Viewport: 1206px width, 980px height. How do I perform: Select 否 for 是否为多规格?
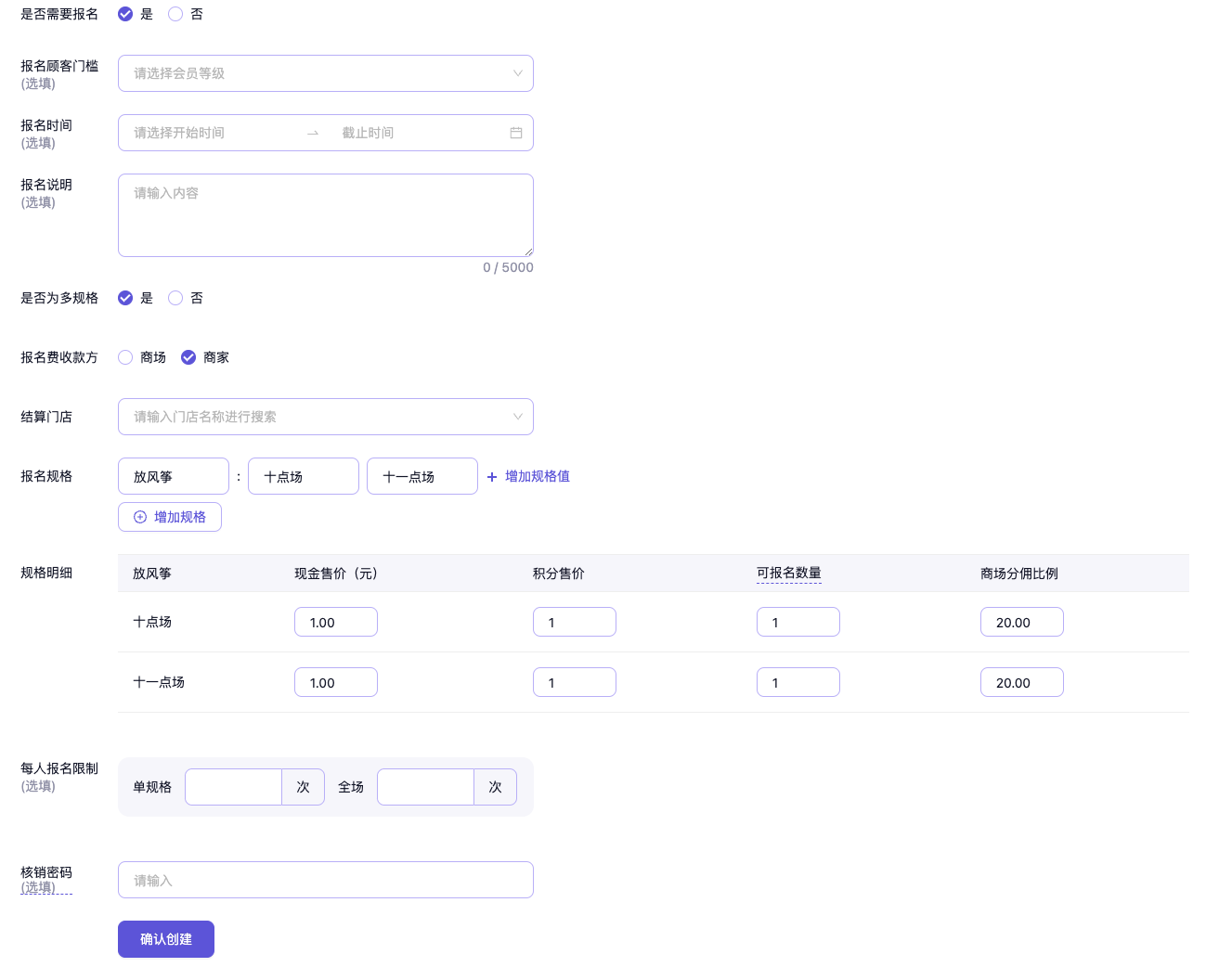[x=175, y=298]
